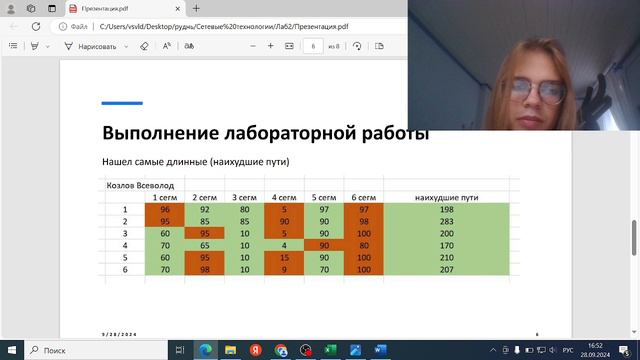Expand highlighter color options dropdown
This screenshot has width=640, height=360.
click(x=48, y=47)
